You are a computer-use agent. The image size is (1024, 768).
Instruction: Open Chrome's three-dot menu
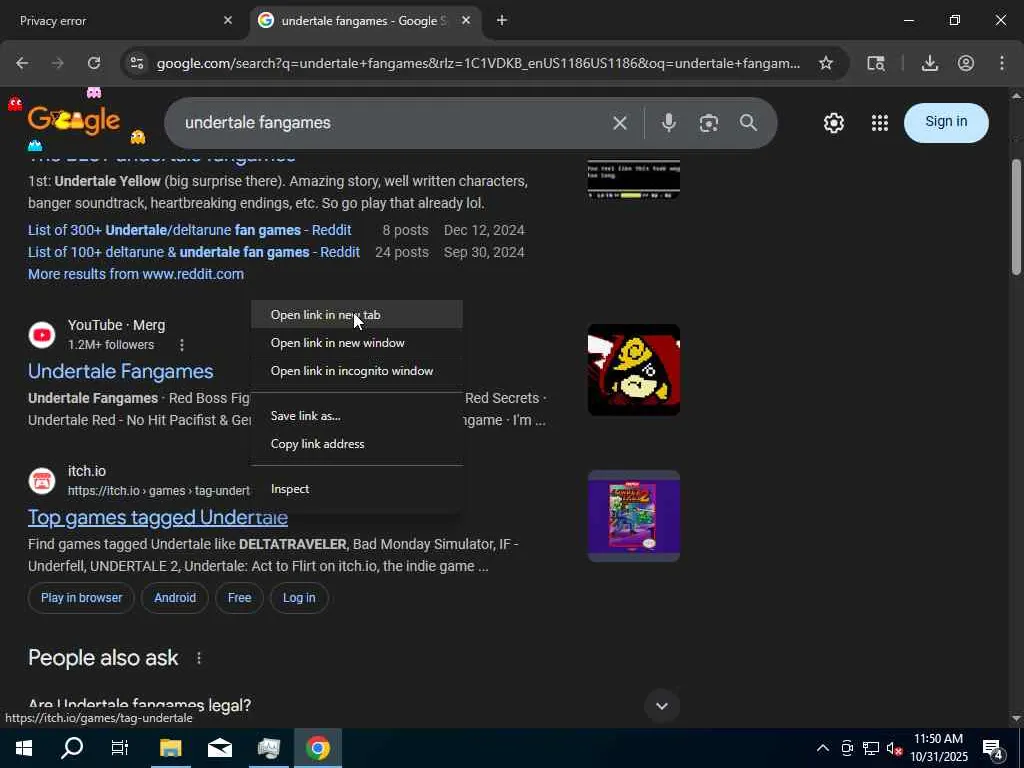1002,63
